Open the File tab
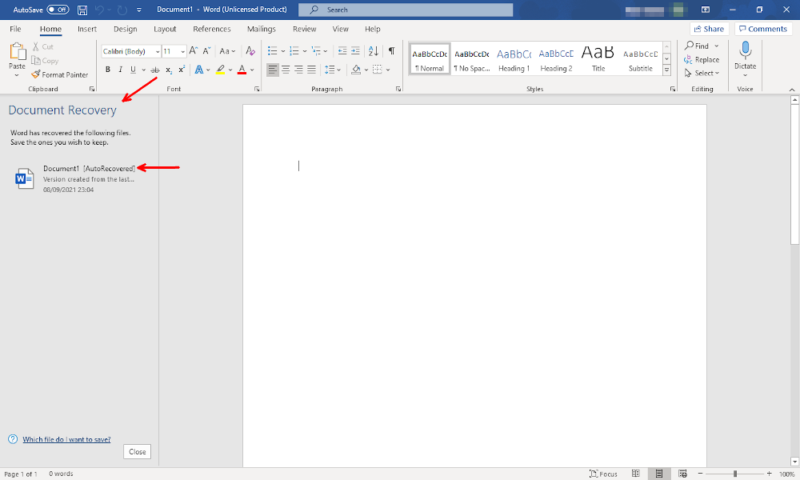 (x=15, y=29)
